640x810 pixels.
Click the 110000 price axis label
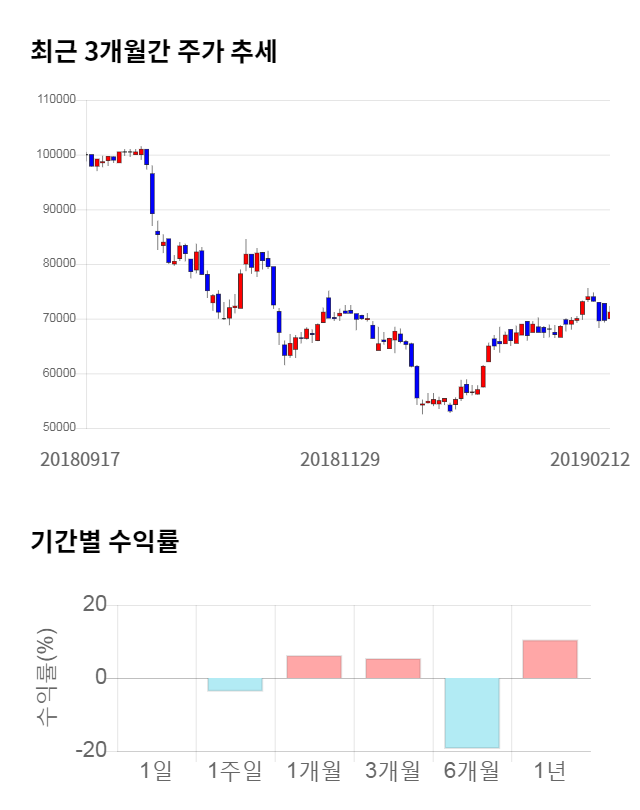click(55, 100)
